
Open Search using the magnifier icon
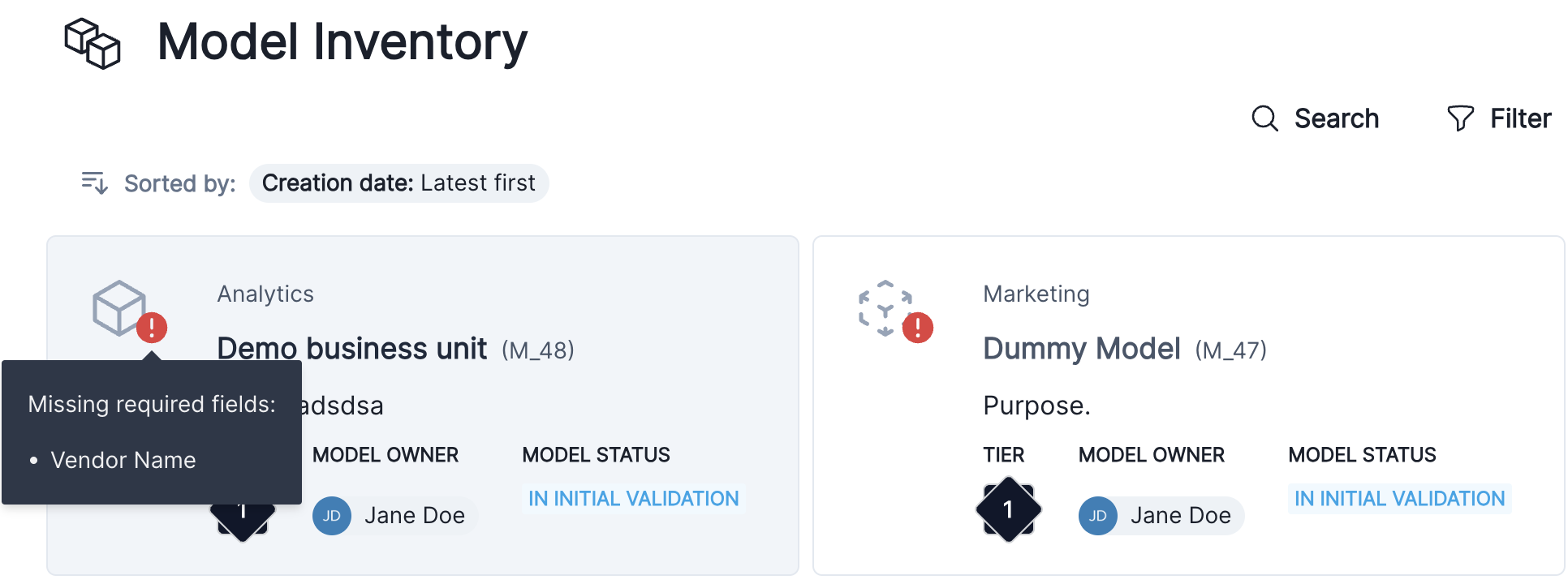pos(1264,118)
